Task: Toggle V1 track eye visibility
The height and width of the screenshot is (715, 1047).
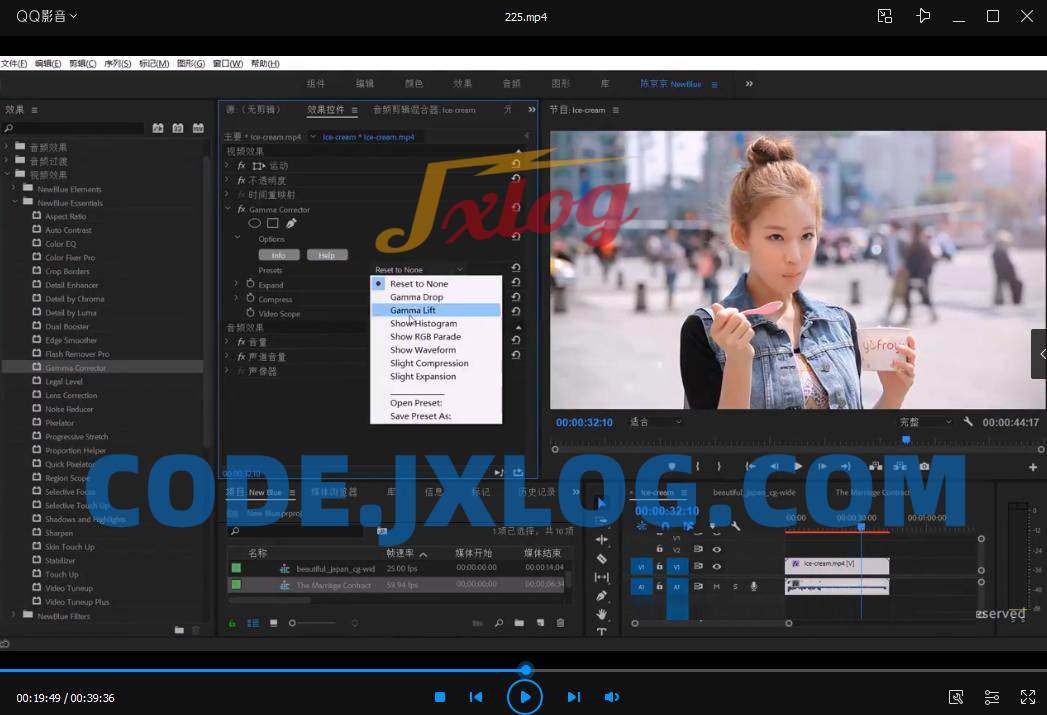Action: [x=716, y=566]
